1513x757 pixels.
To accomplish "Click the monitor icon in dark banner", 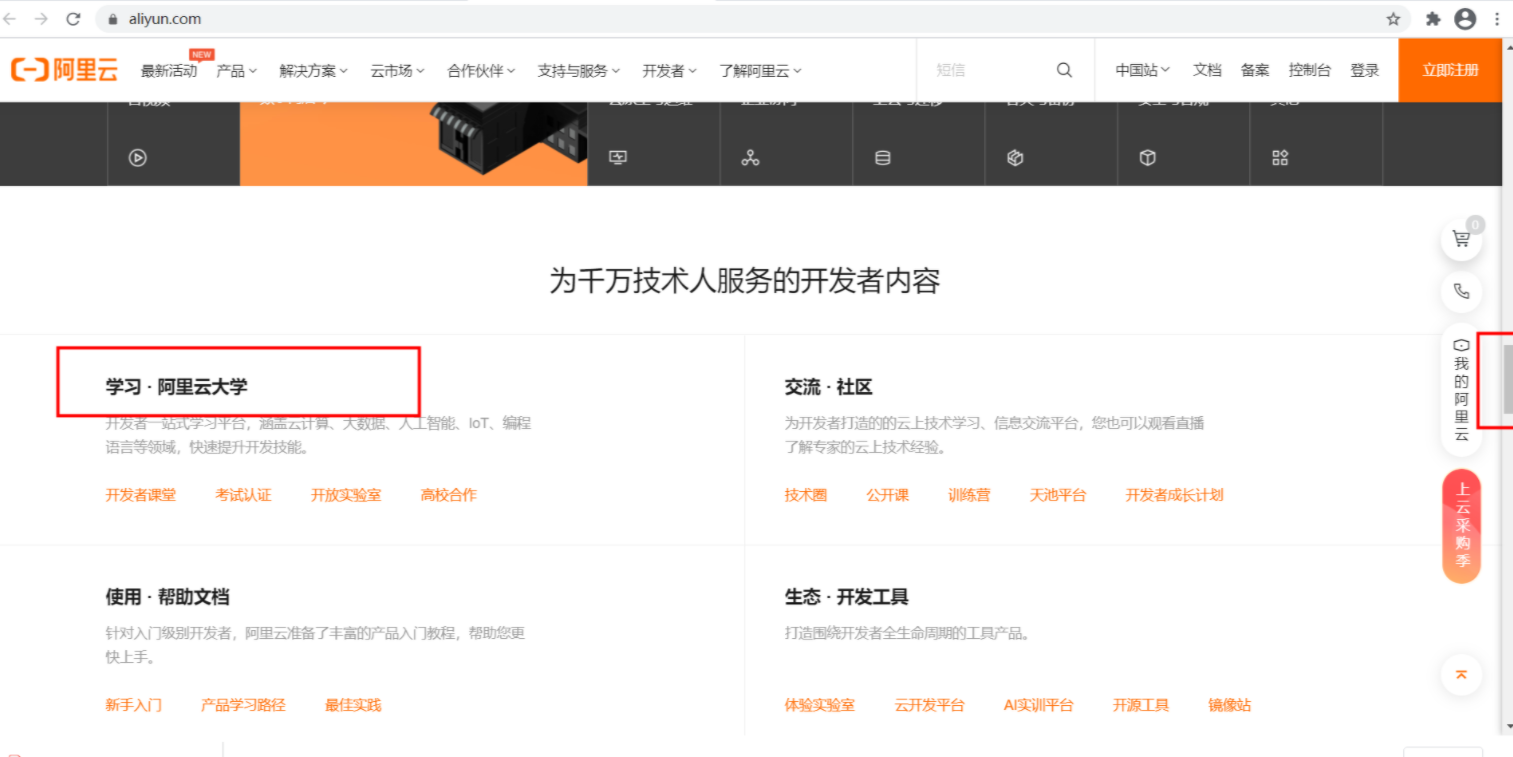I will click(618, 157).
